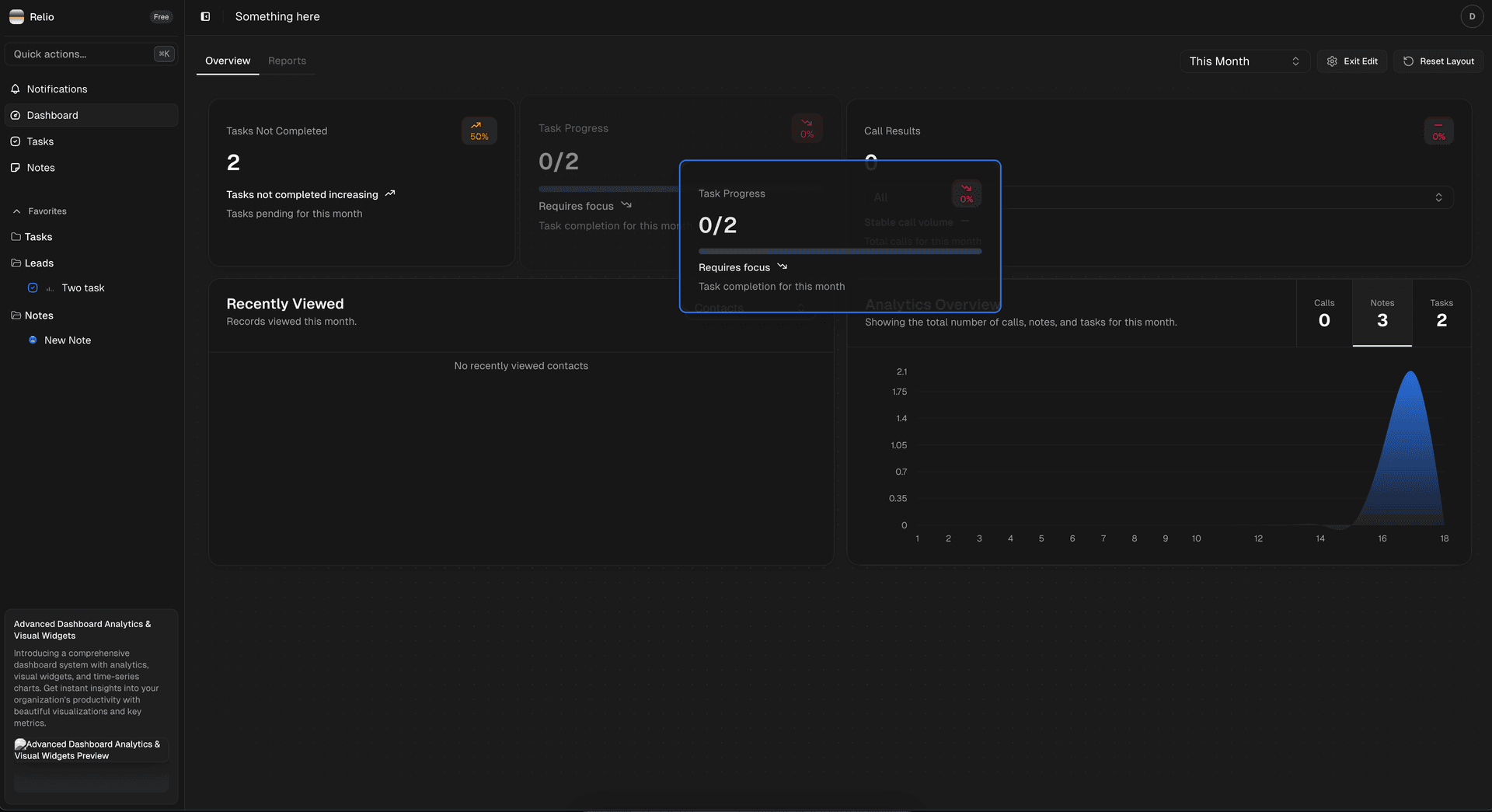Click the Advanced Dashboard Analytics announcement title

[82, 629]
